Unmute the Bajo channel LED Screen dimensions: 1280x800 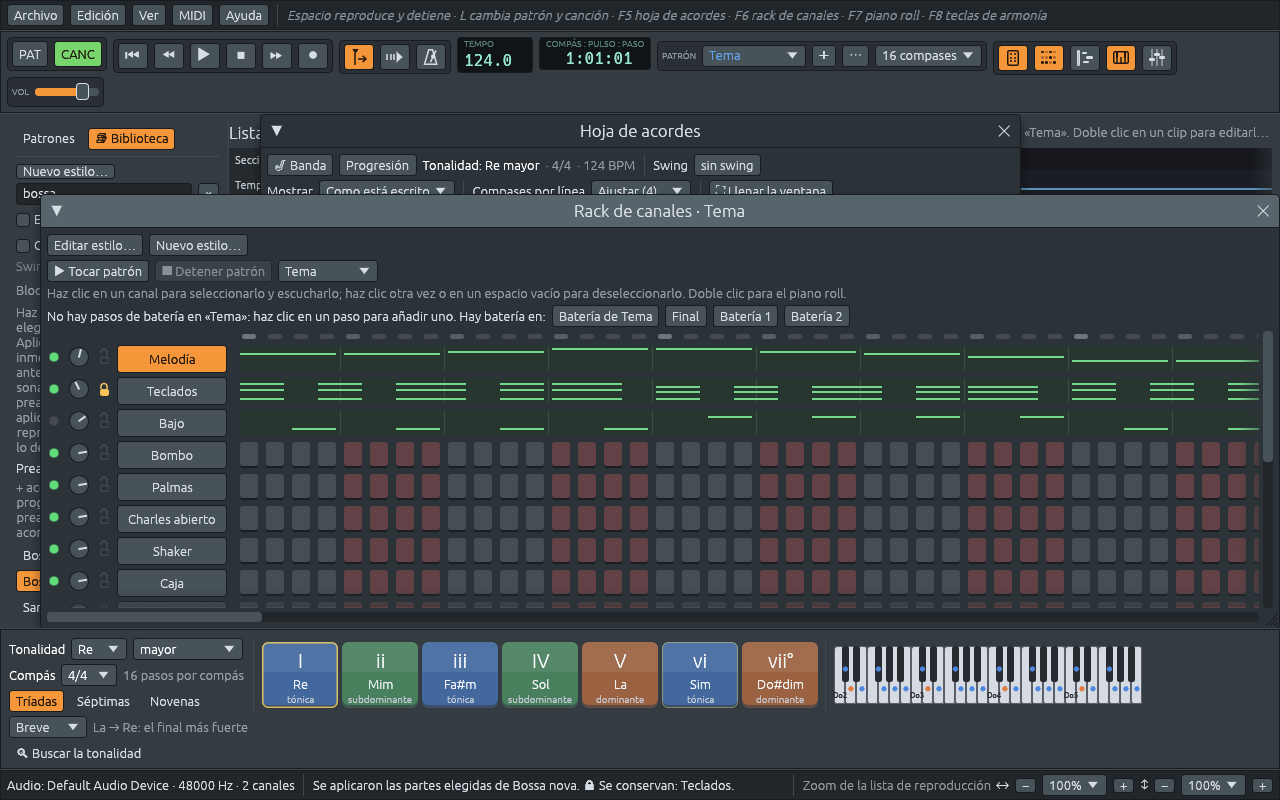point(54,421)
